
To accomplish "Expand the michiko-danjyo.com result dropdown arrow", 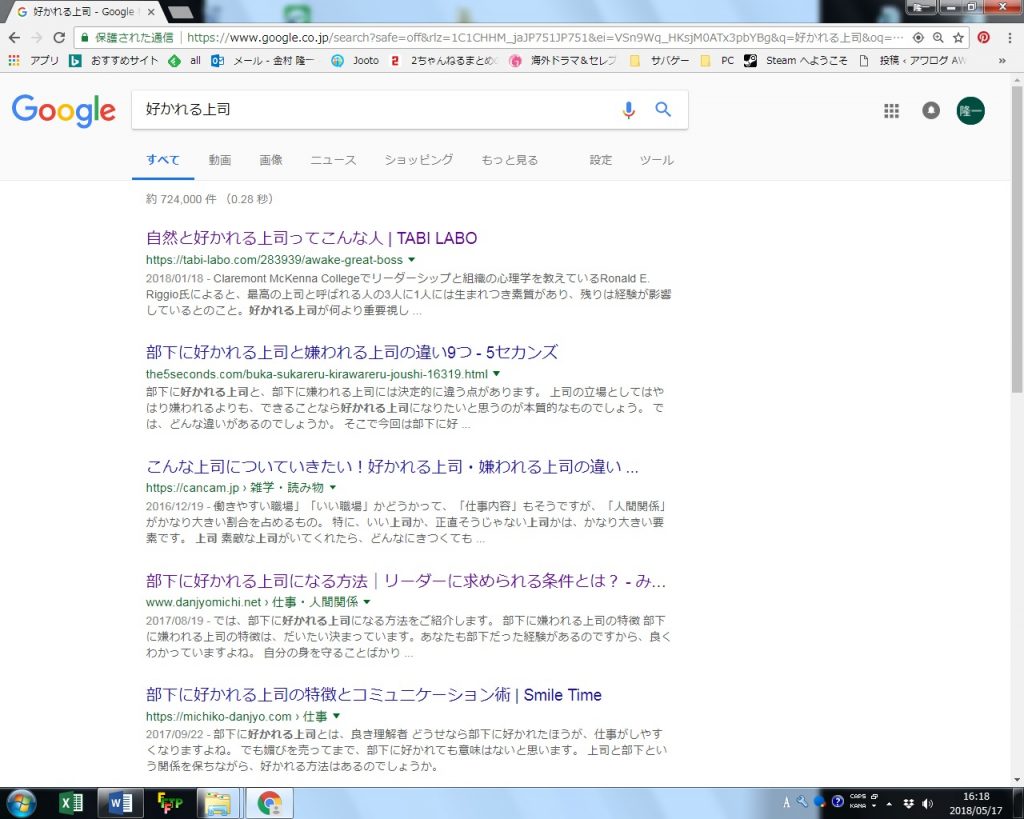I will (x=336, y=716).
